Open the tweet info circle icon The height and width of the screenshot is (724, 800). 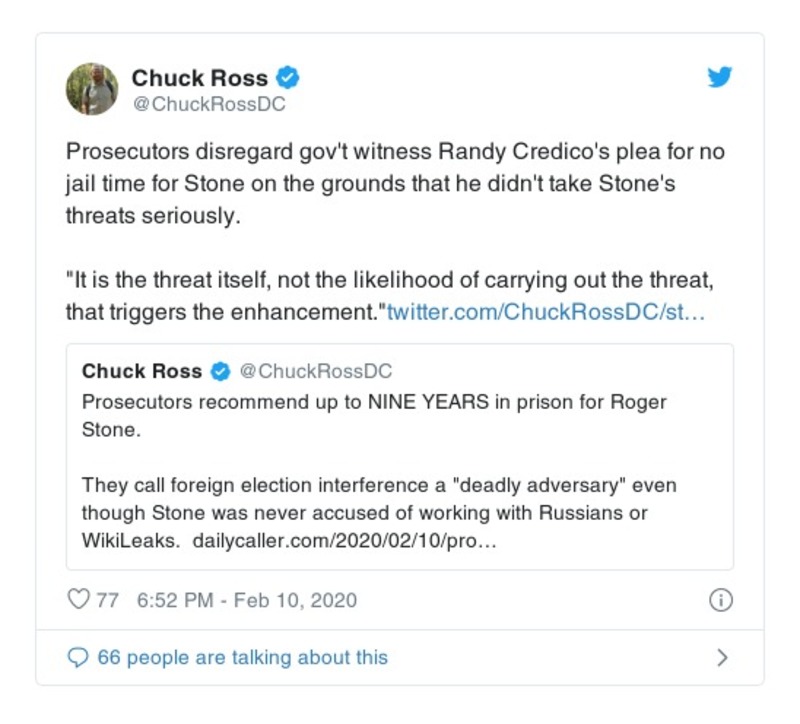coord(720,600)
